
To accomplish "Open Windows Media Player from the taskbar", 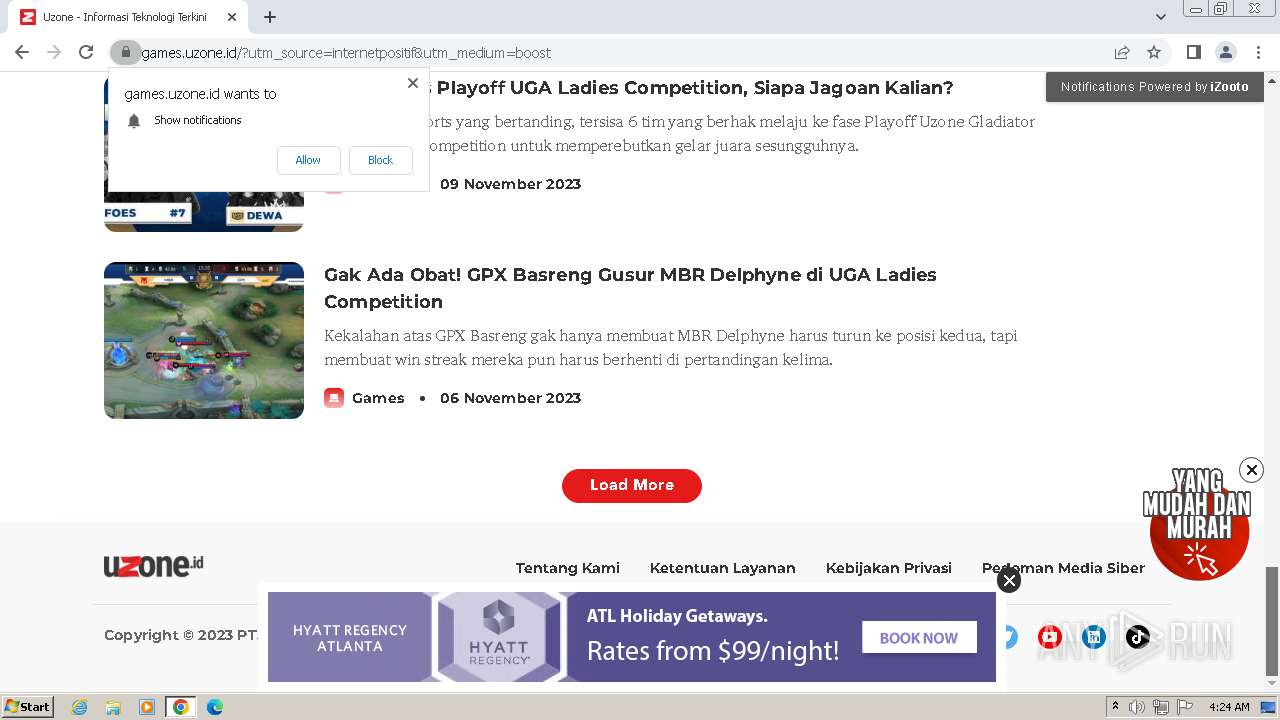I will click(147, 707).
